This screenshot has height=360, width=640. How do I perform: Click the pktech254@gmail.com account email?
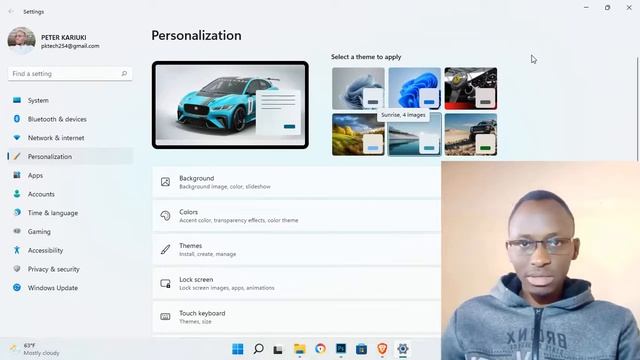point(70,46)
